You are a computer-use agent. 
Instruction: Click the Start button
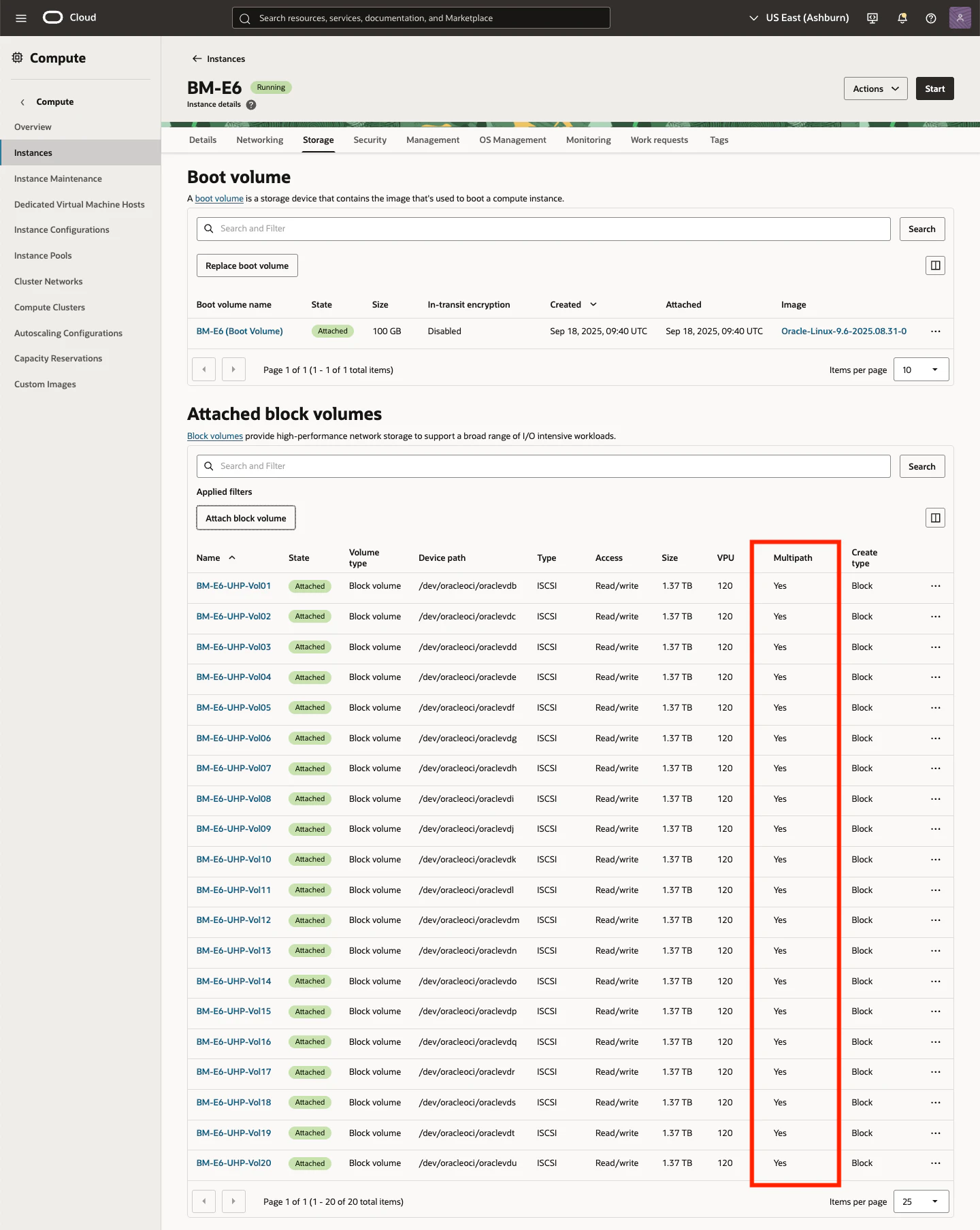935,88
